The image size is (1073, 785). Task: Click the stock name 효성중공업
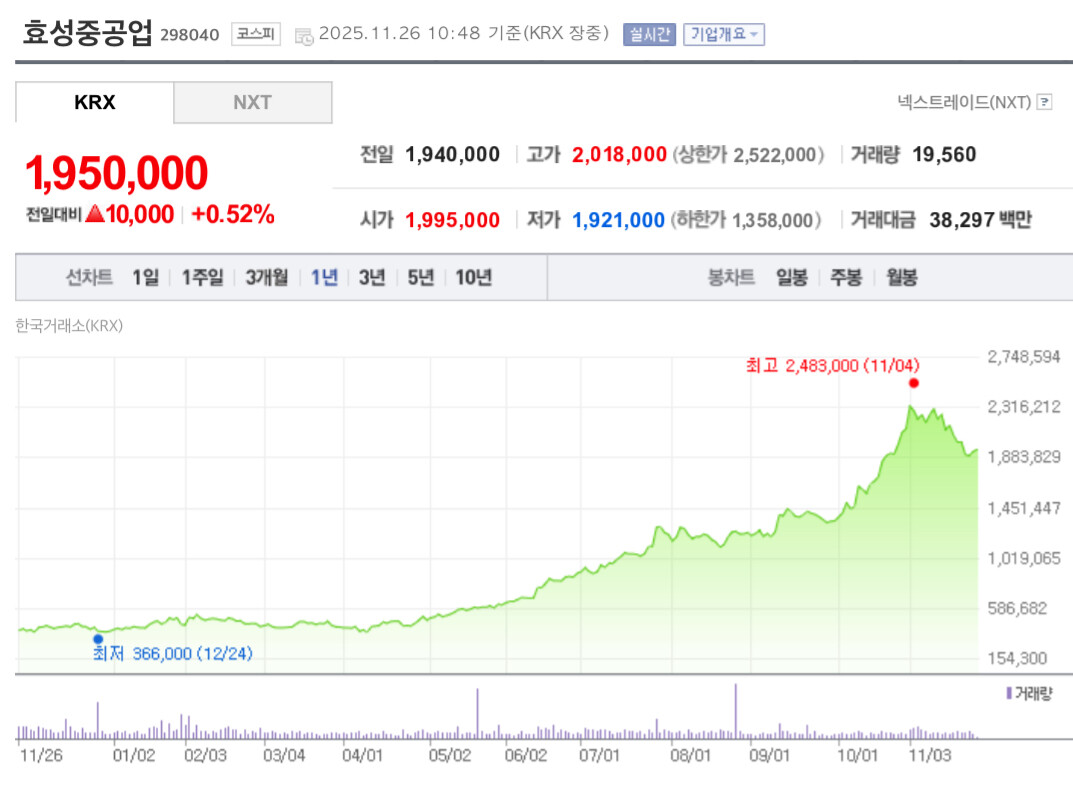[x=88, y=33]
